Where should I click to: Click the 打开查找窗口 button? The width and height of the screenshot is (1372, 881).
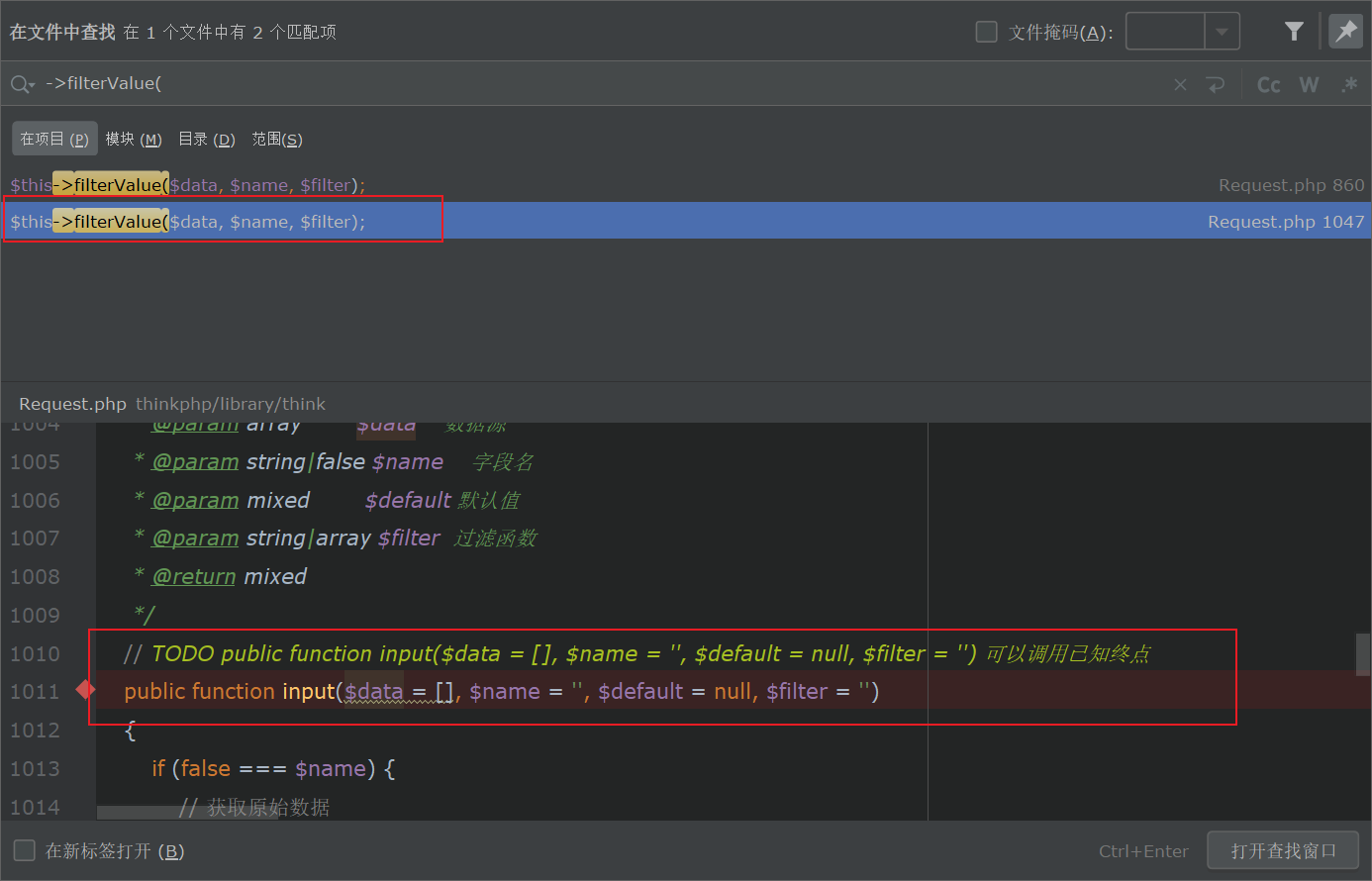pyautogui.click(x=1283, y=850)
